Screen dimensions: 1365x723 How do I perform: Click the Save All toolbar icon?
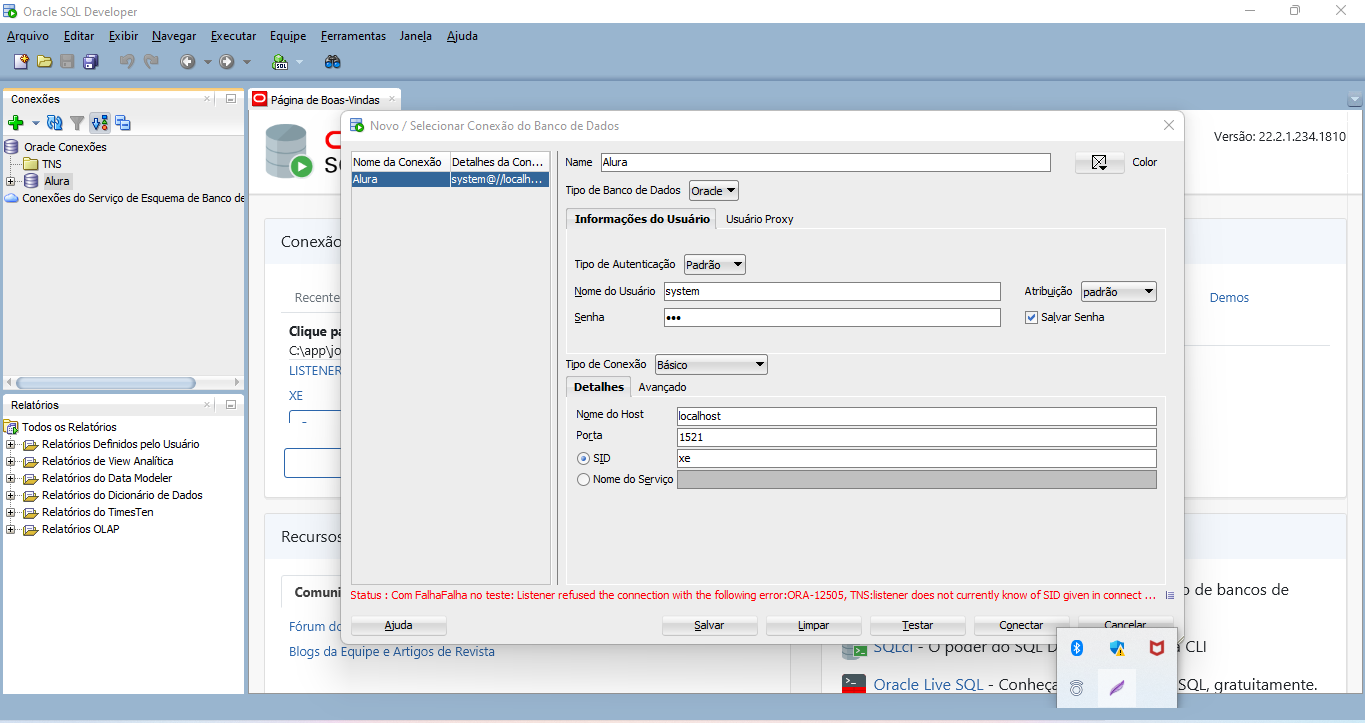tap(90, 62)
